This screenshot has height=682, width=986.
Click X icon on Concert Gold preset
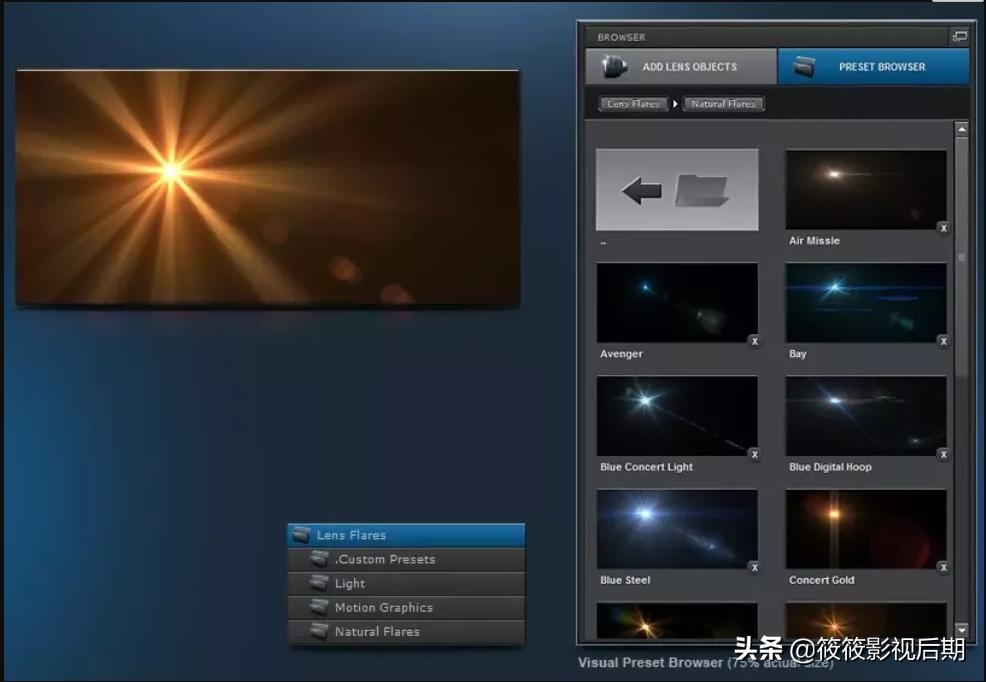[x=942, y=567]
